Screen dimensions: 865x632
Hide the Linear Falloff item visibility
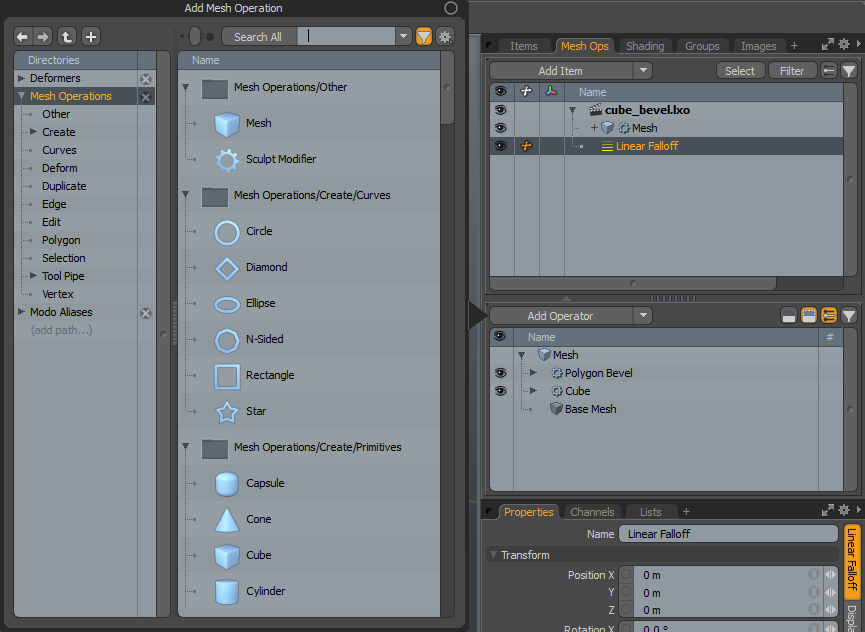point(500,146)
